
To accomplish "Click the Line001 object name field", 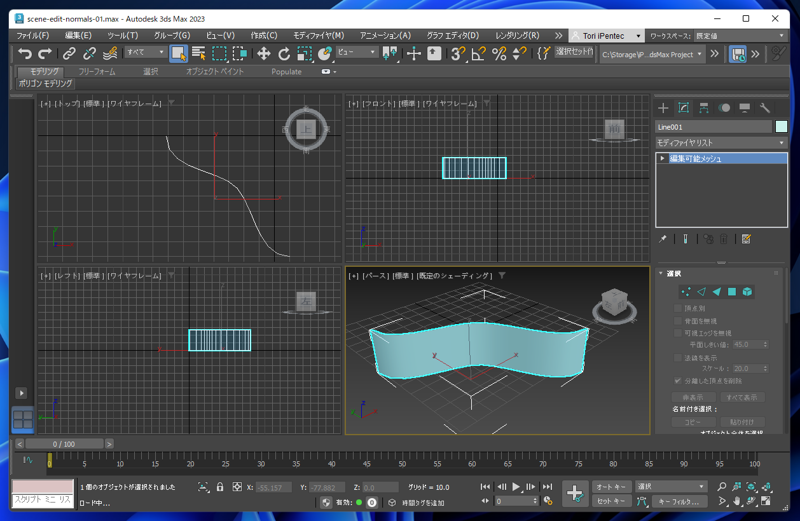I will pyautogui.click(x=713, y=127).
